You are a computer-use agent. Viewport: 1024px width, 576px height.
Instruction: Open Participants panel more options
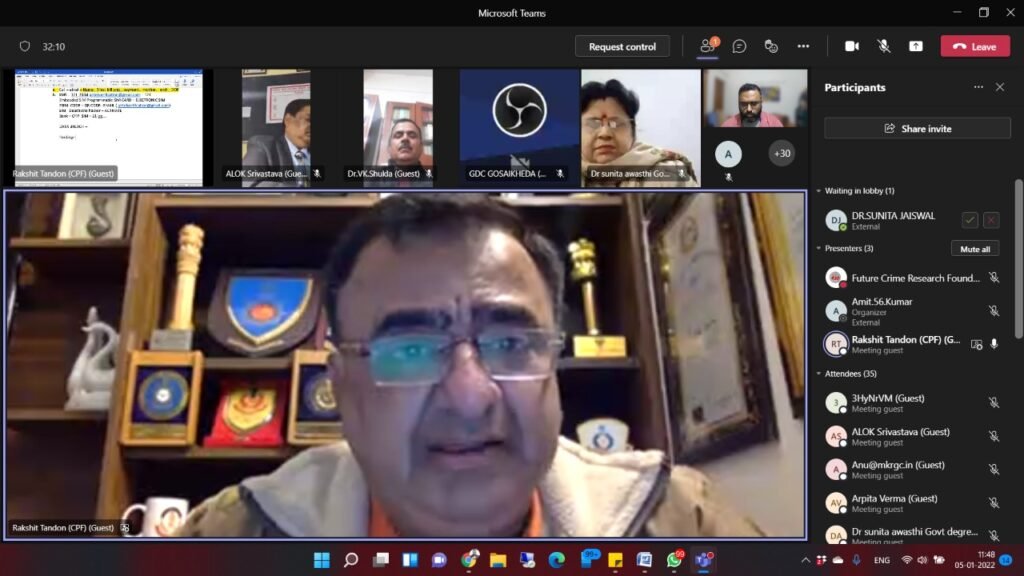(978, 87)
